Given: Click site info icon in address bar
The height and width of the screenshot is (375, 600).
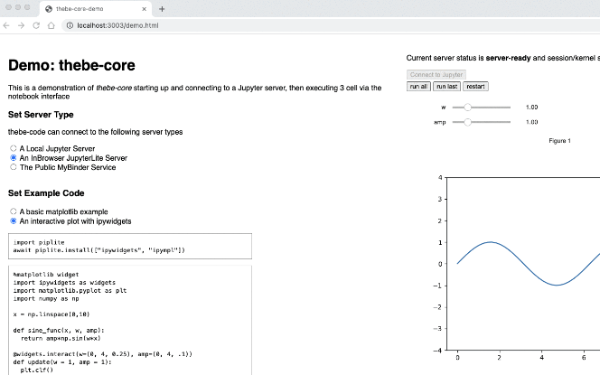Looking at the screenshot, I should coord(70,26).
